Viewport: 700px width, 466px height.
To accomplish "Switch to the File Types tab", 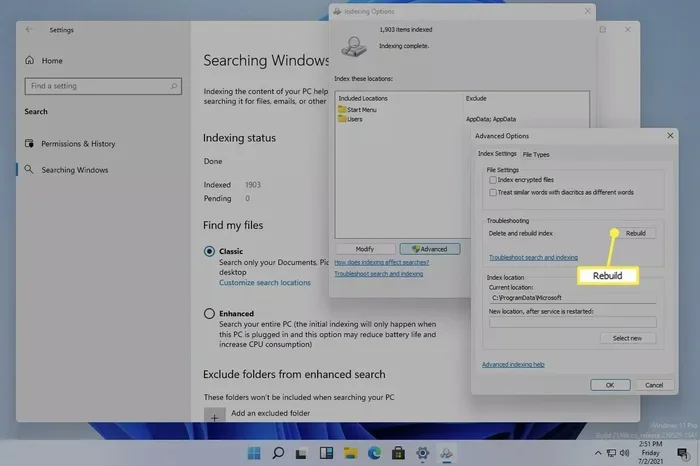I will pyautogui.click(x=536, y=154).
